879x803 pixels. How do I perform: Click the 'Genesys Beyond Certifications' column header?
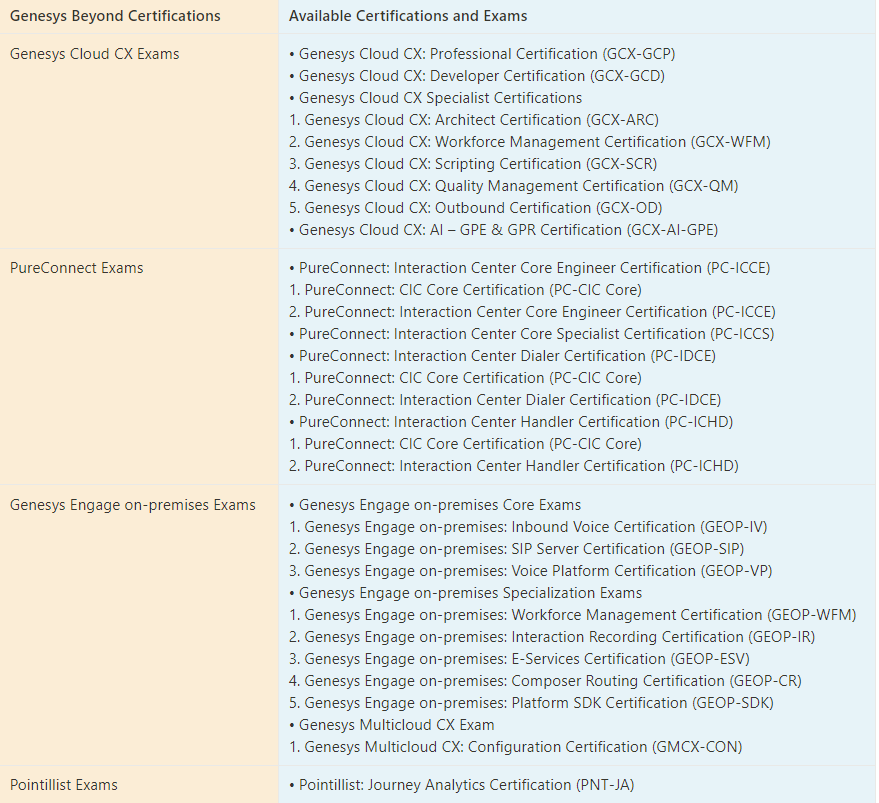point(115,16)
